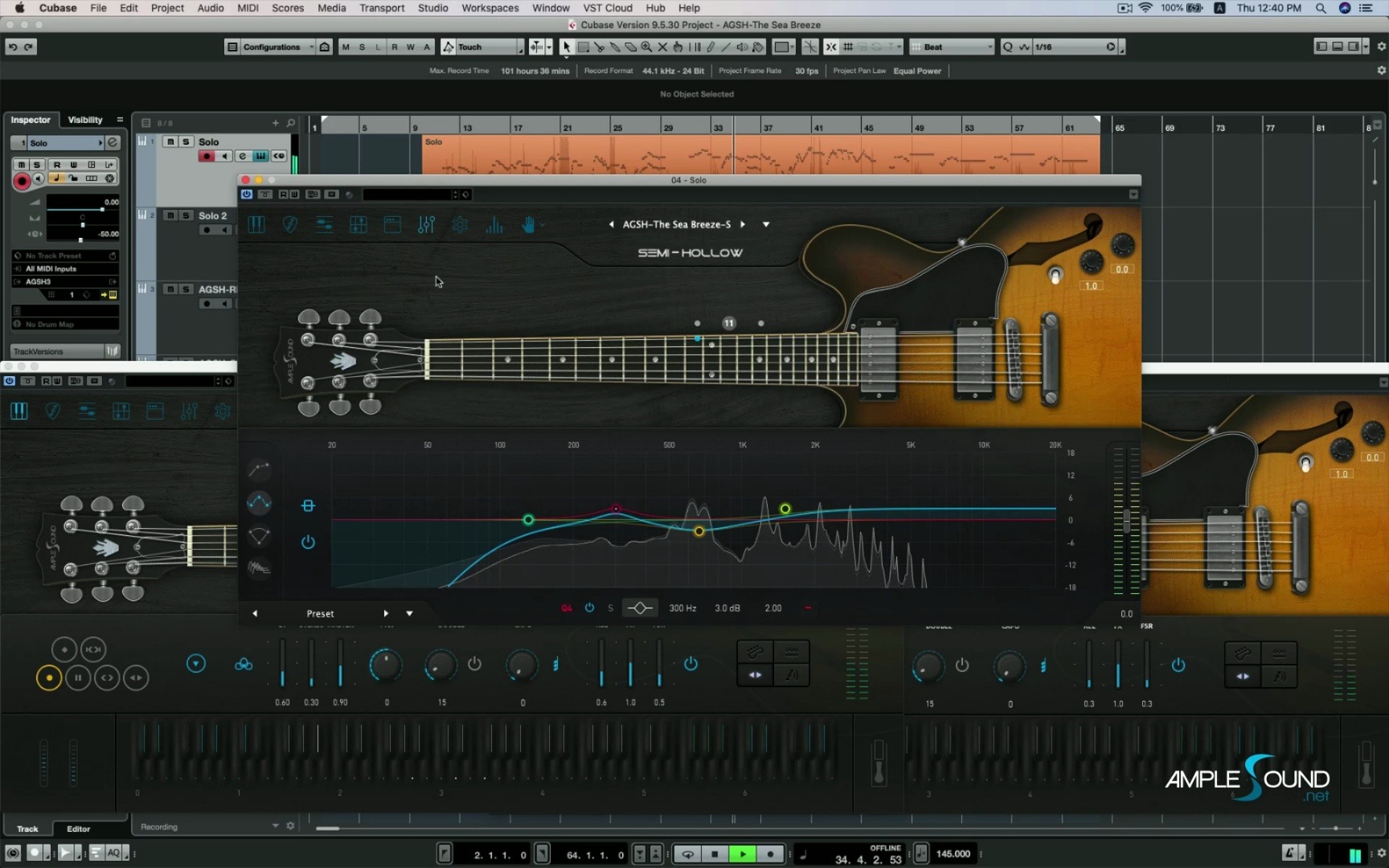
Task: Select the Zoom magnifier tool in toolbar
Action: (x=646, y=47)
